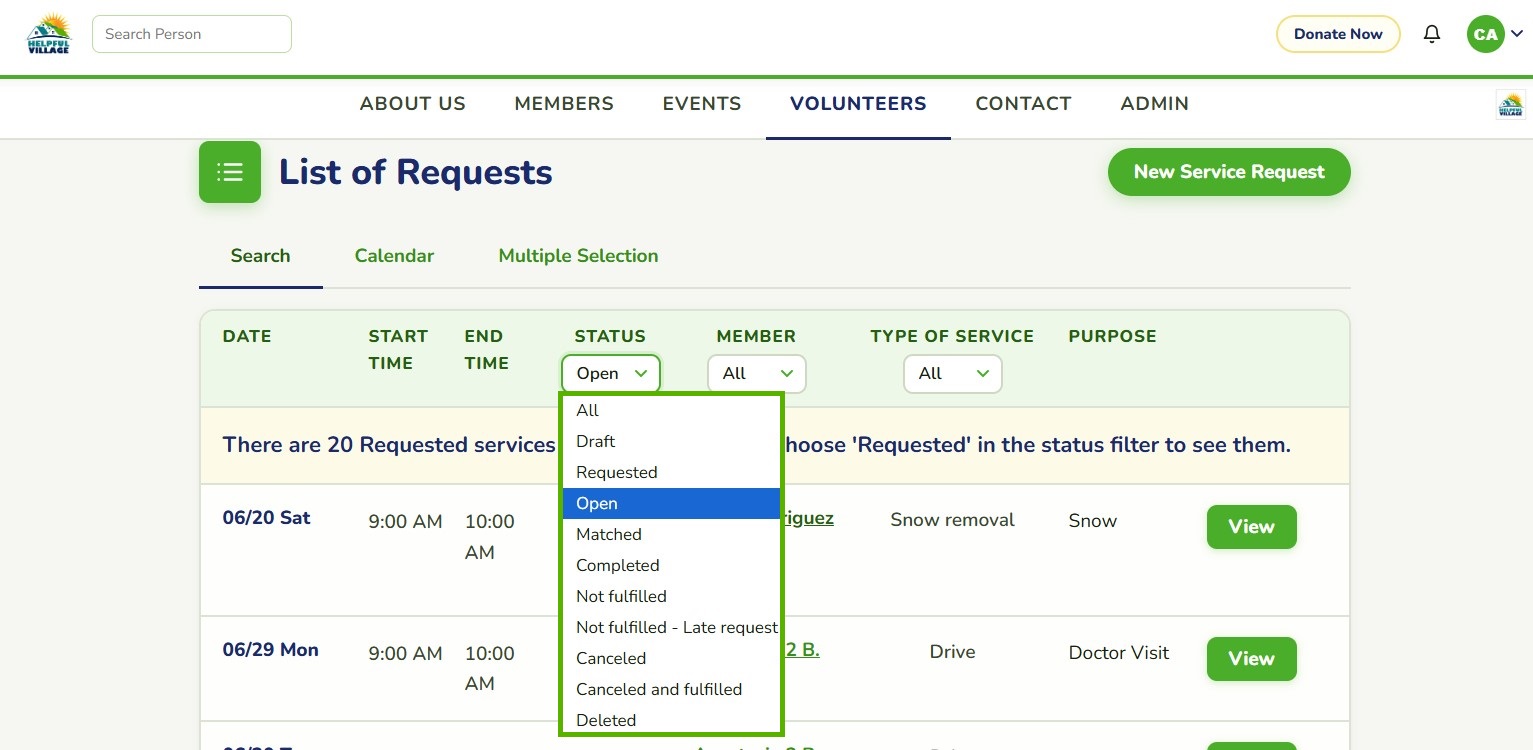Click the green list icon beside title

click(x=230, y=172)
